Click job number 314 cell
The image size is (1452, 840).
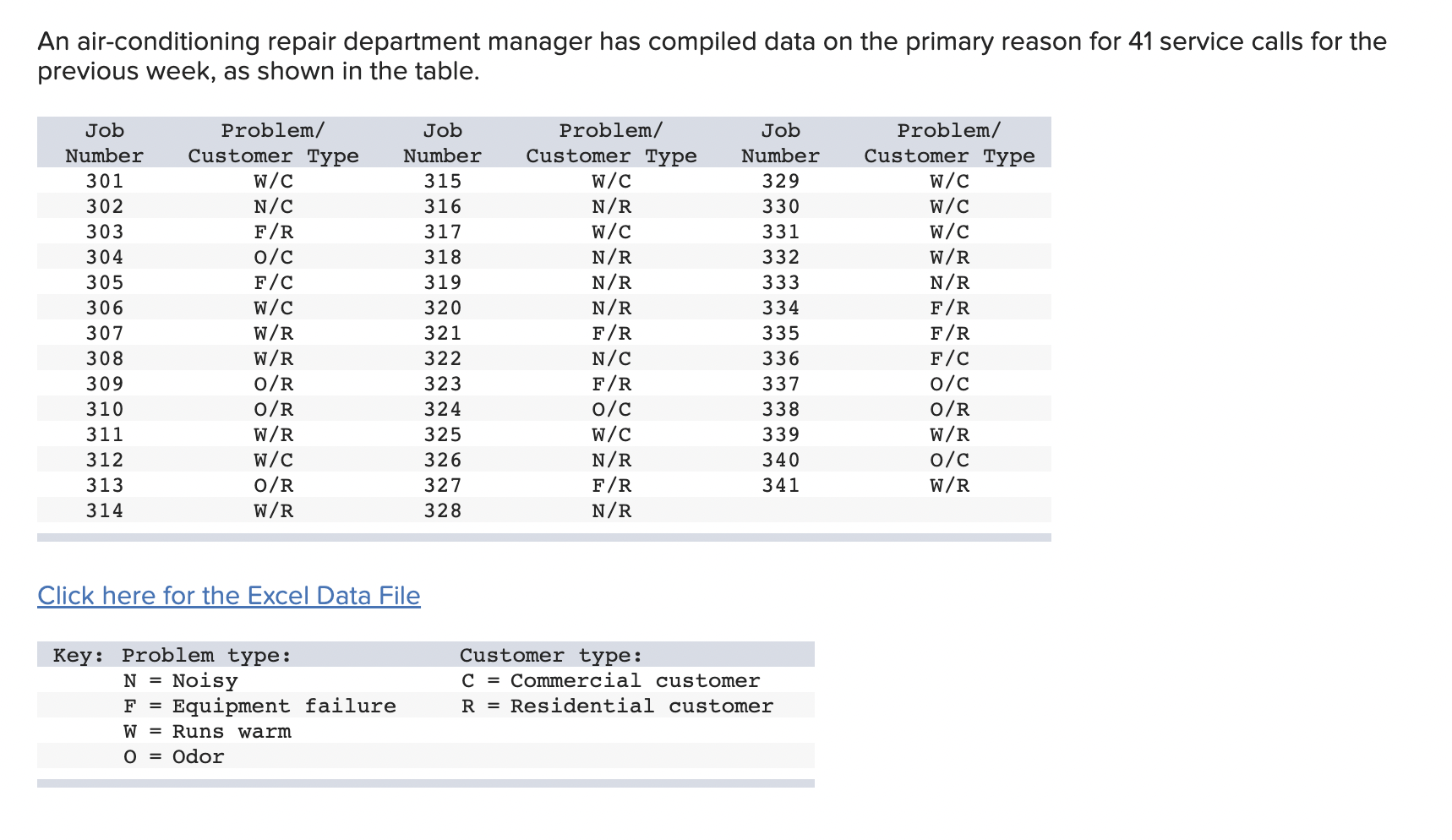105,510
